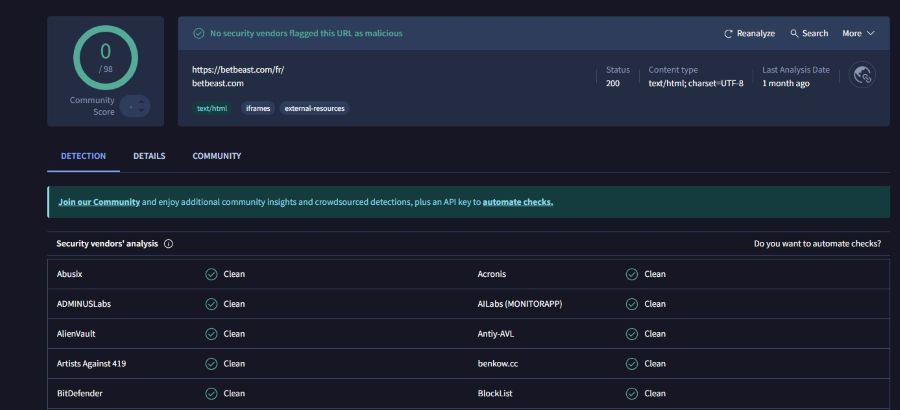Click the Last Analysis Date '1 month ago'

[786, 83]
